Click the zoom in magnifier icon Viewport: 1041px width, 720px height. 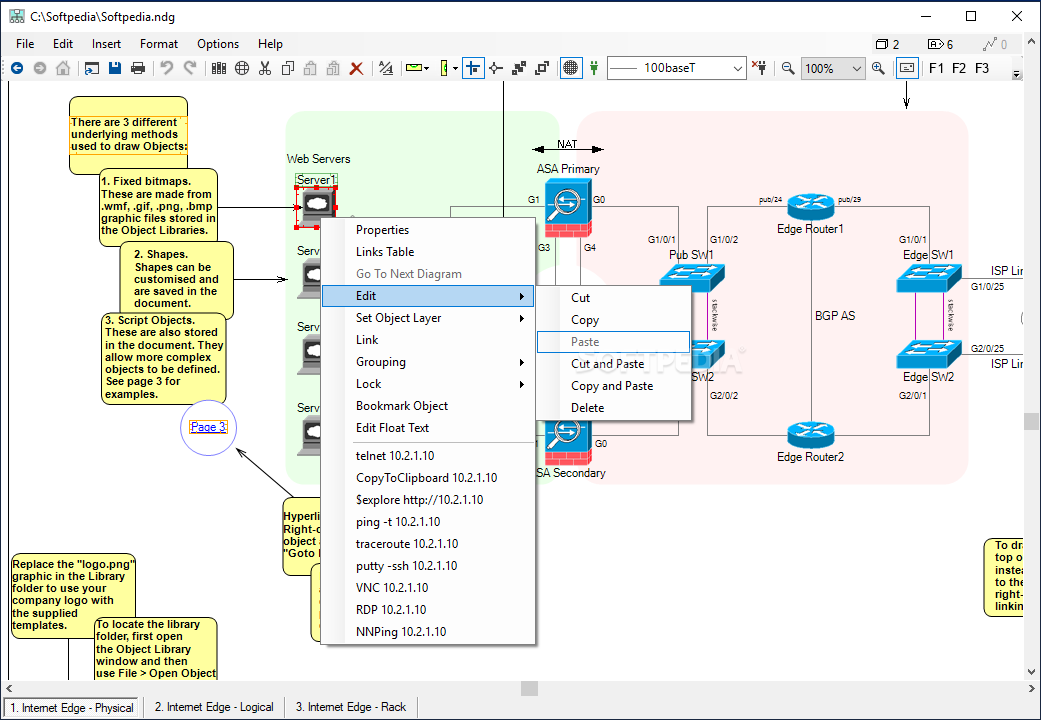pyautogui.click(x=878, y=68)
